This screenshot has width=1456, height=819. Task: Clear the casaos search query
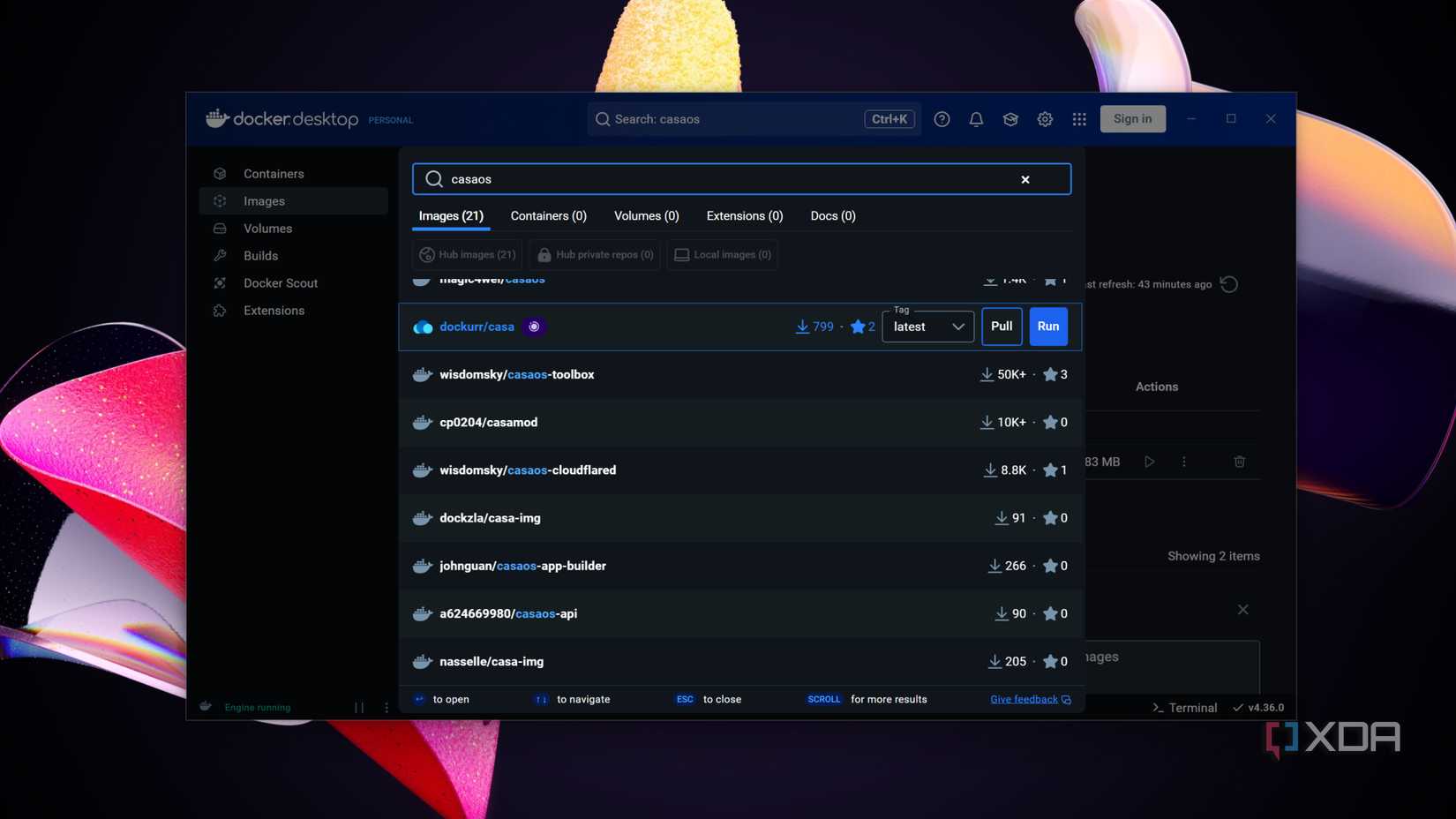[x=1024, y=178]
